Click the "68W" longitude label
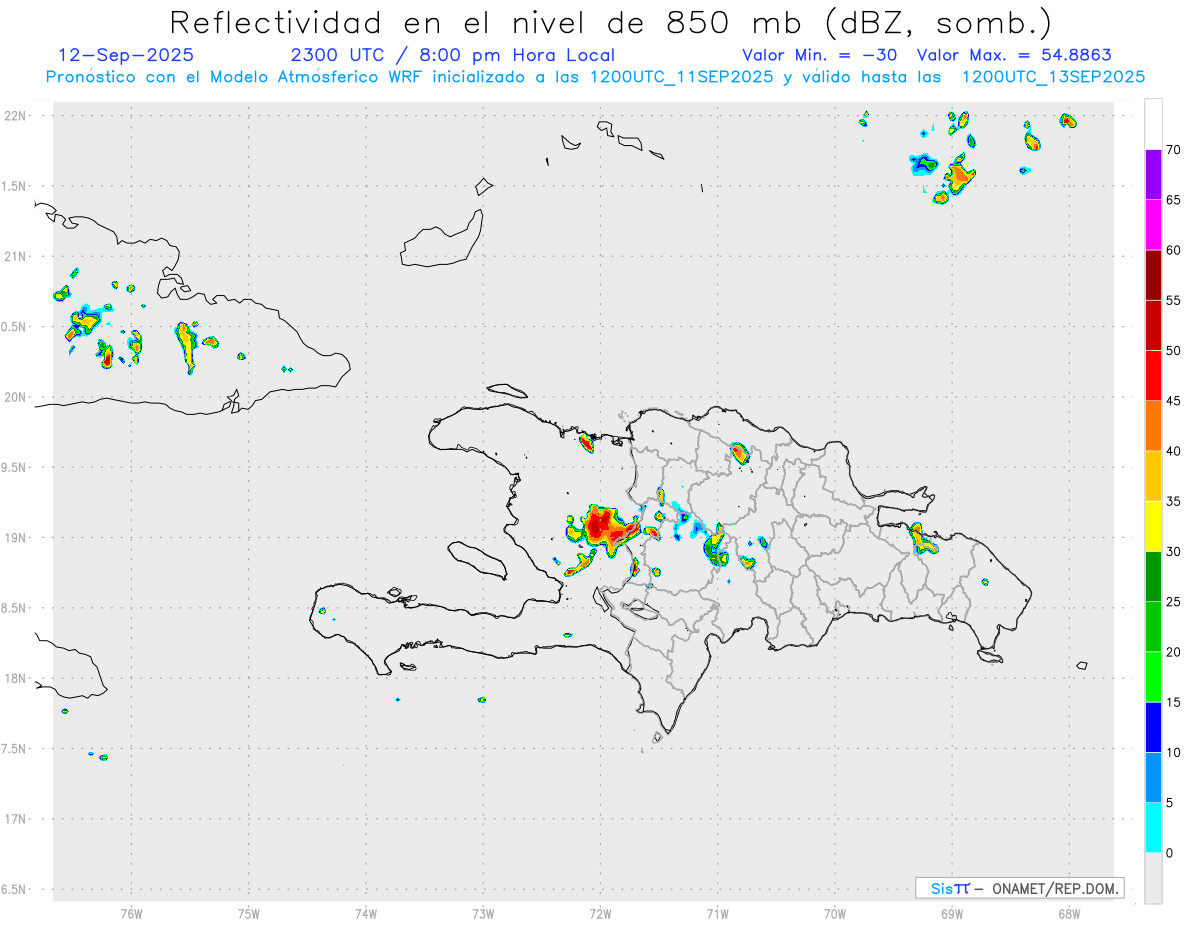Viewport: 1200px width, 927px height. click(1069, 913)
